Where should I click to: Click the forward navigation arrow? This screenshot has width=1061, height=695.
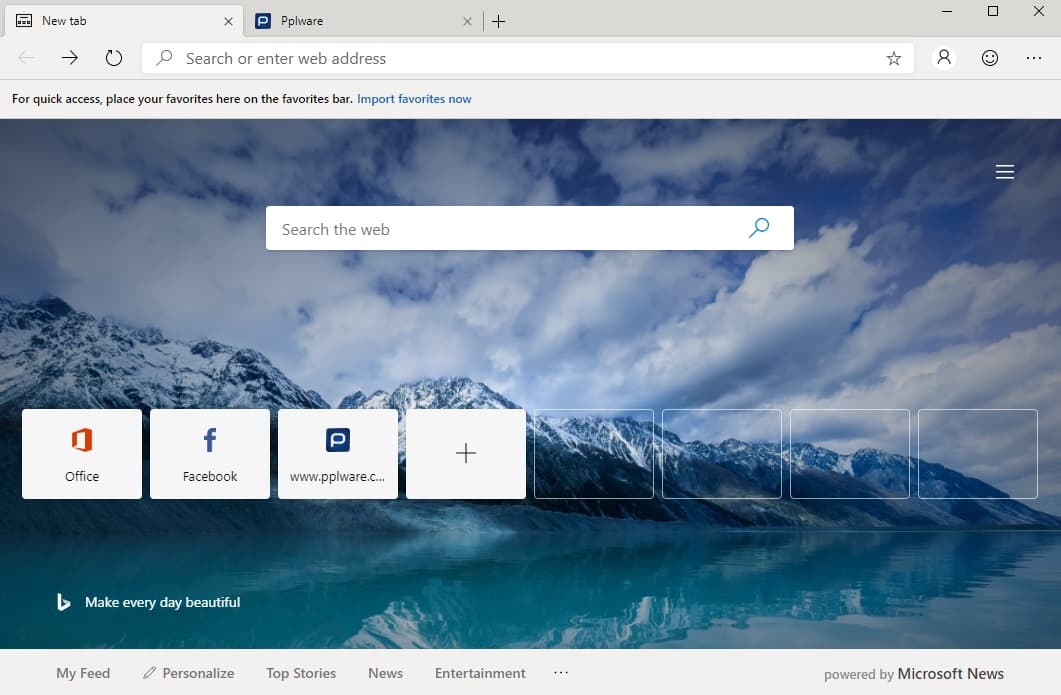[68, 58]
